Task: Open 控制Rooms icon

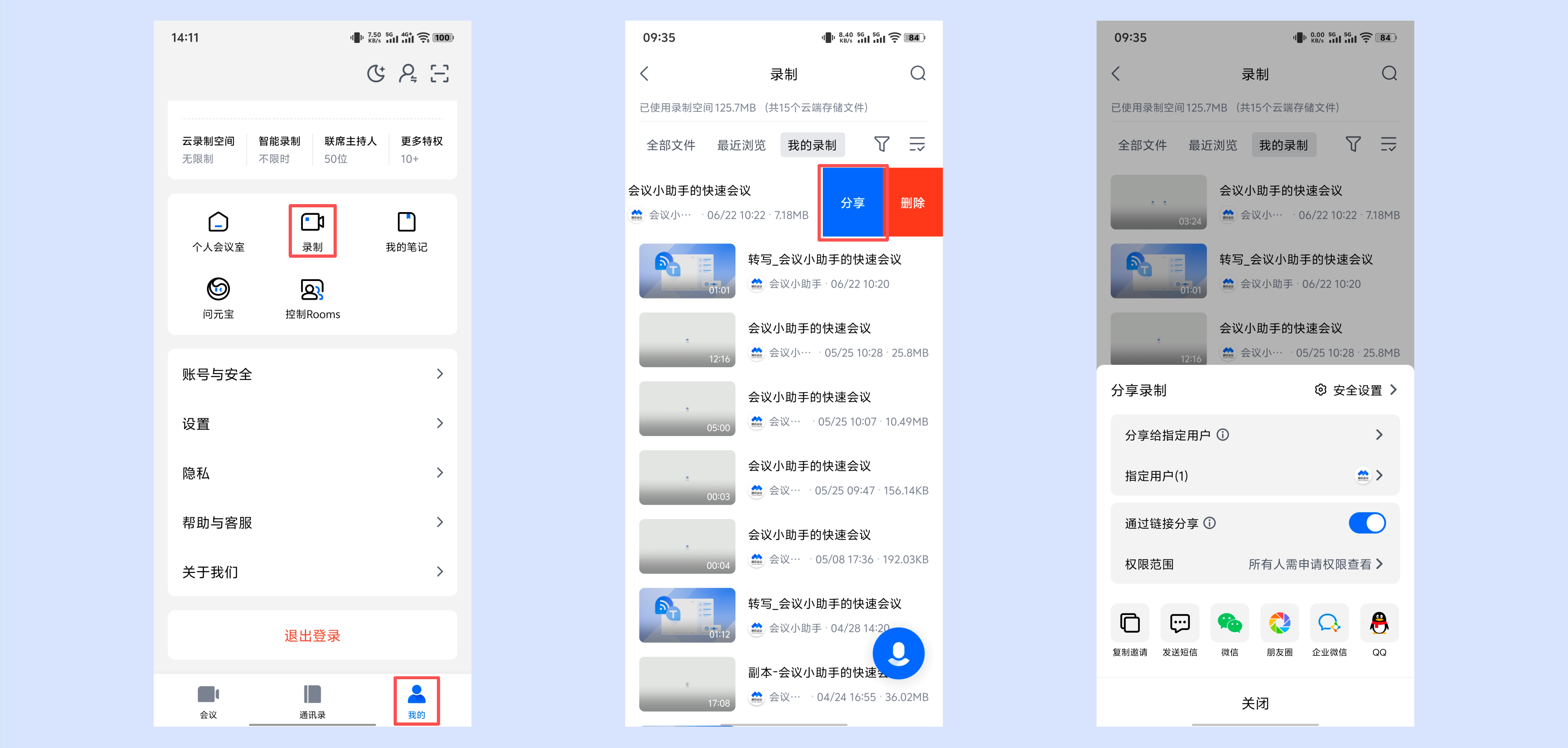Action: tap(312, 298)
